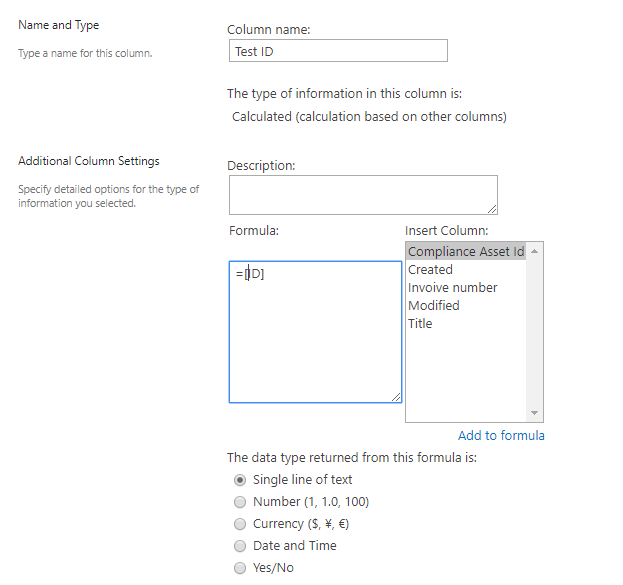Screen dimensions: 623x585
Task: Click the Insert Column list scroll down arrow
Action: [534, 413]
